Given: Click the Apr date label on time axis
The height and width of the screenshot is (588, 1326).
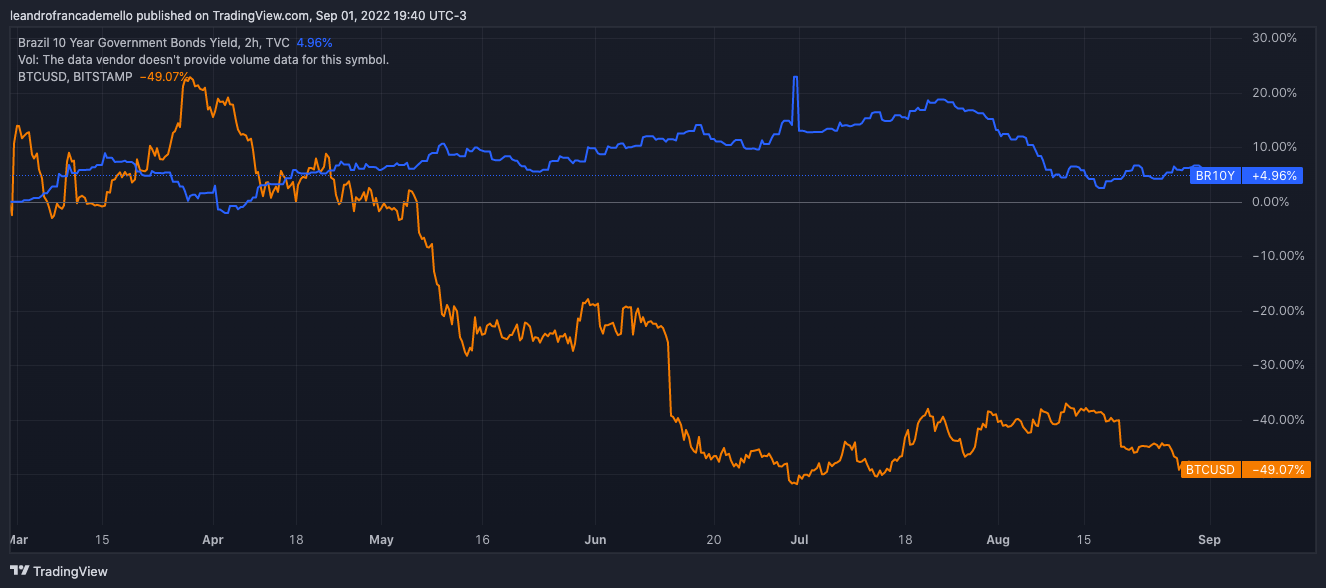Looking at the screenshot, I should (x=212, y=540).
